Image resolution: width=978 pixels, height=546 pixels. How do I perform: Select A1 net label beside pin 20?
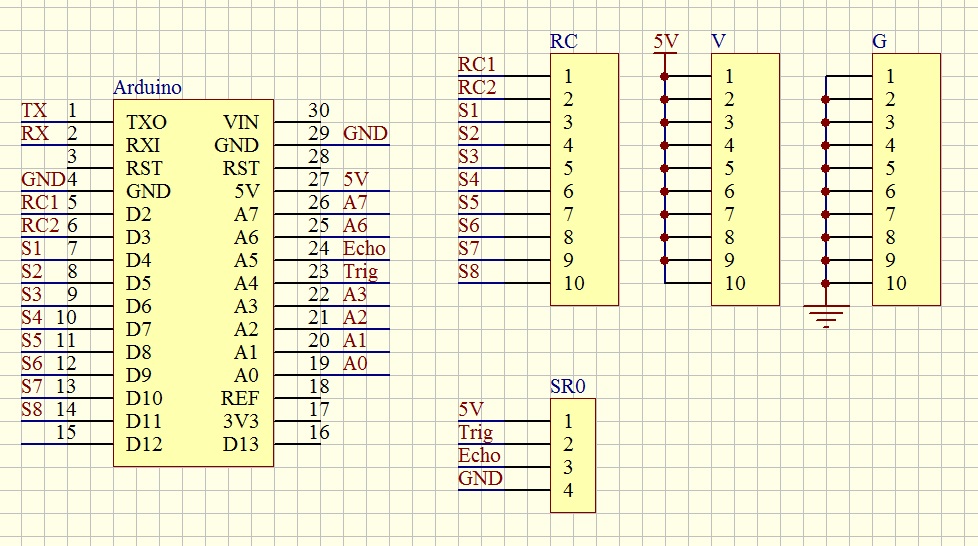point(356,341)
